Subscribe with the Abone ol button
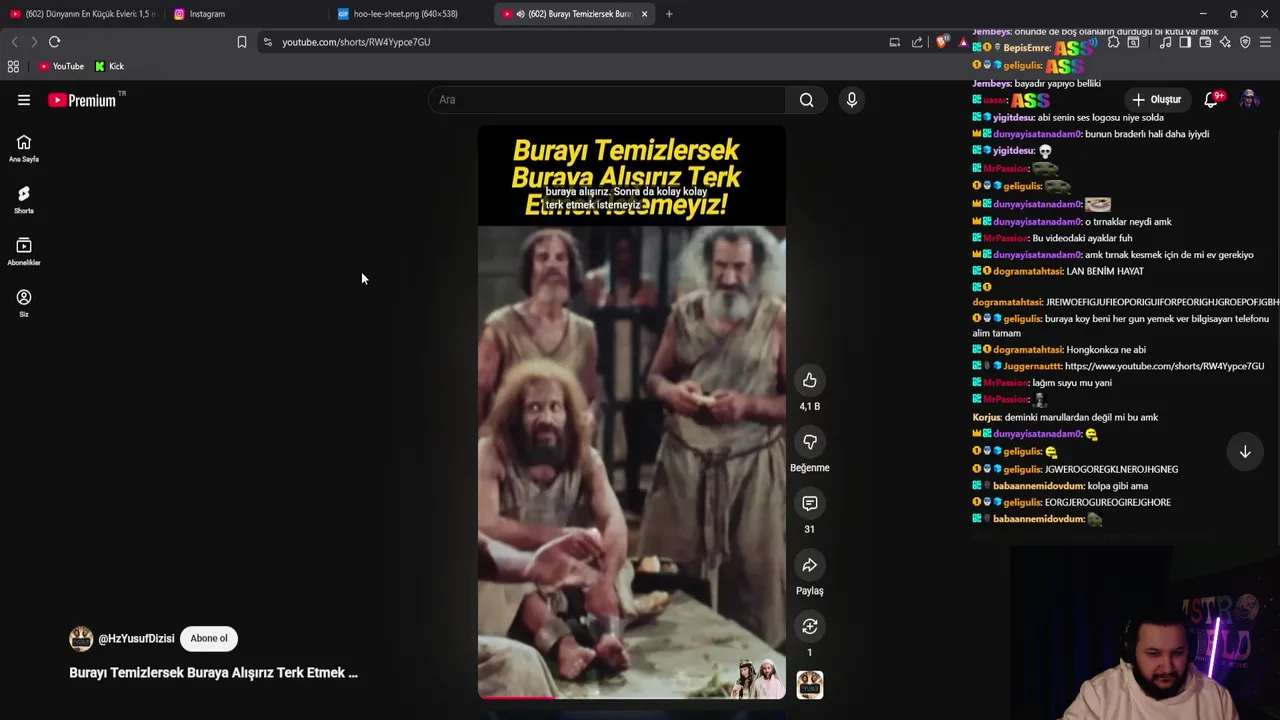1280x720 pixels. pyautogui.click(x=209, y=638)
